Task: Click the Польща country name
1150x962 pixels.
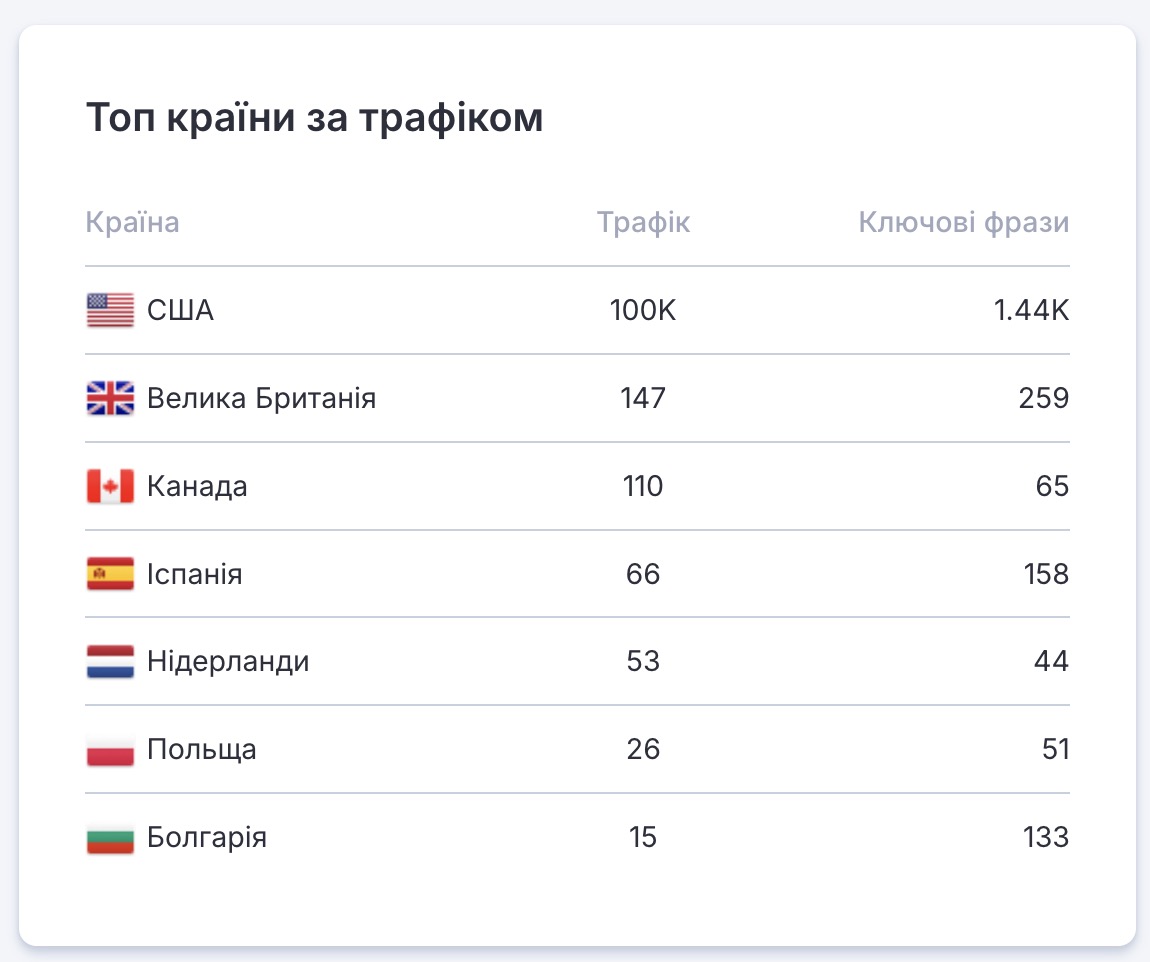Action: [x=201, y=750]
